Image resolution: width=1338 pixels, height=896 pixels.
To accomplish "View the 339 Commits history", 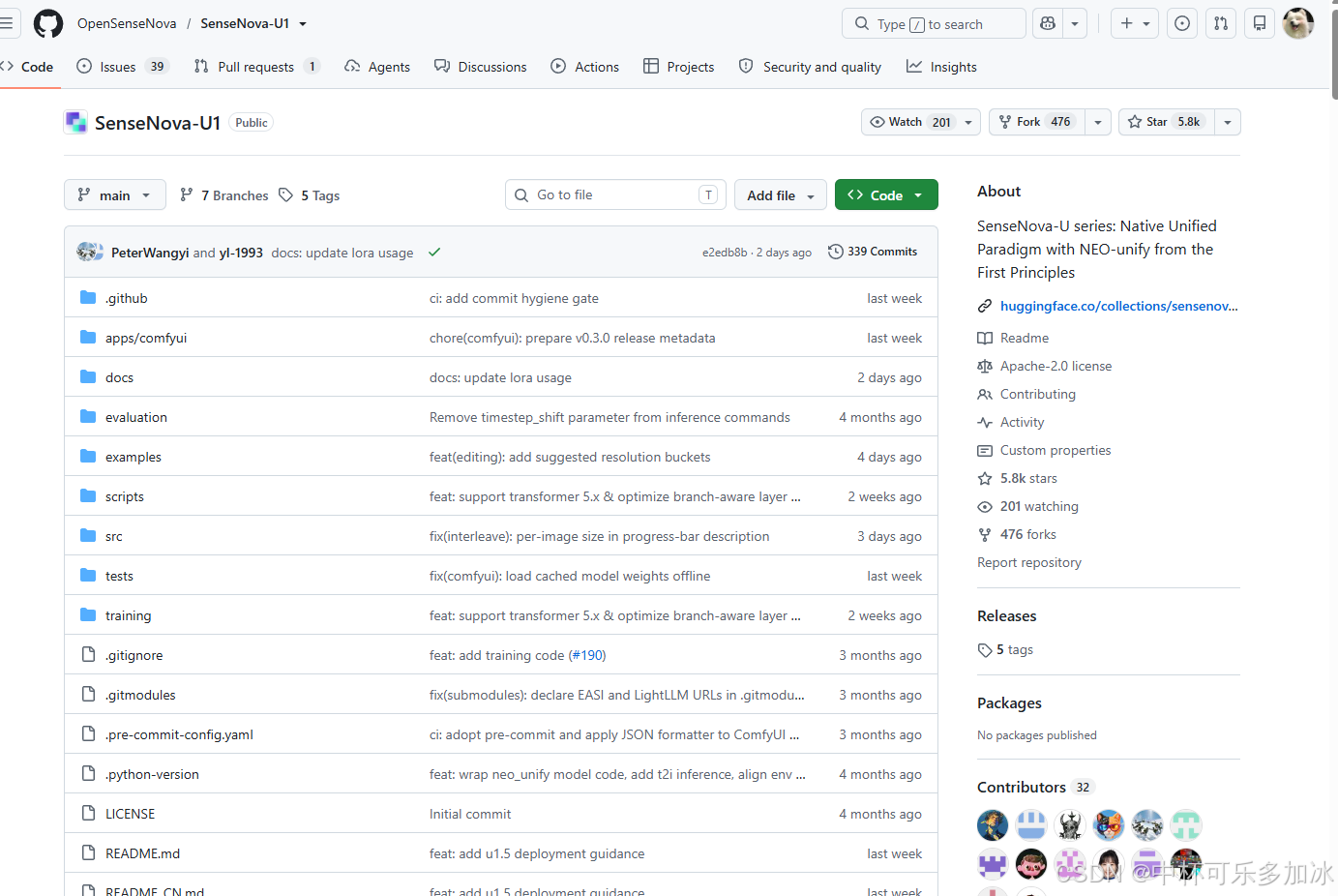I will click(x=873, y=252).
